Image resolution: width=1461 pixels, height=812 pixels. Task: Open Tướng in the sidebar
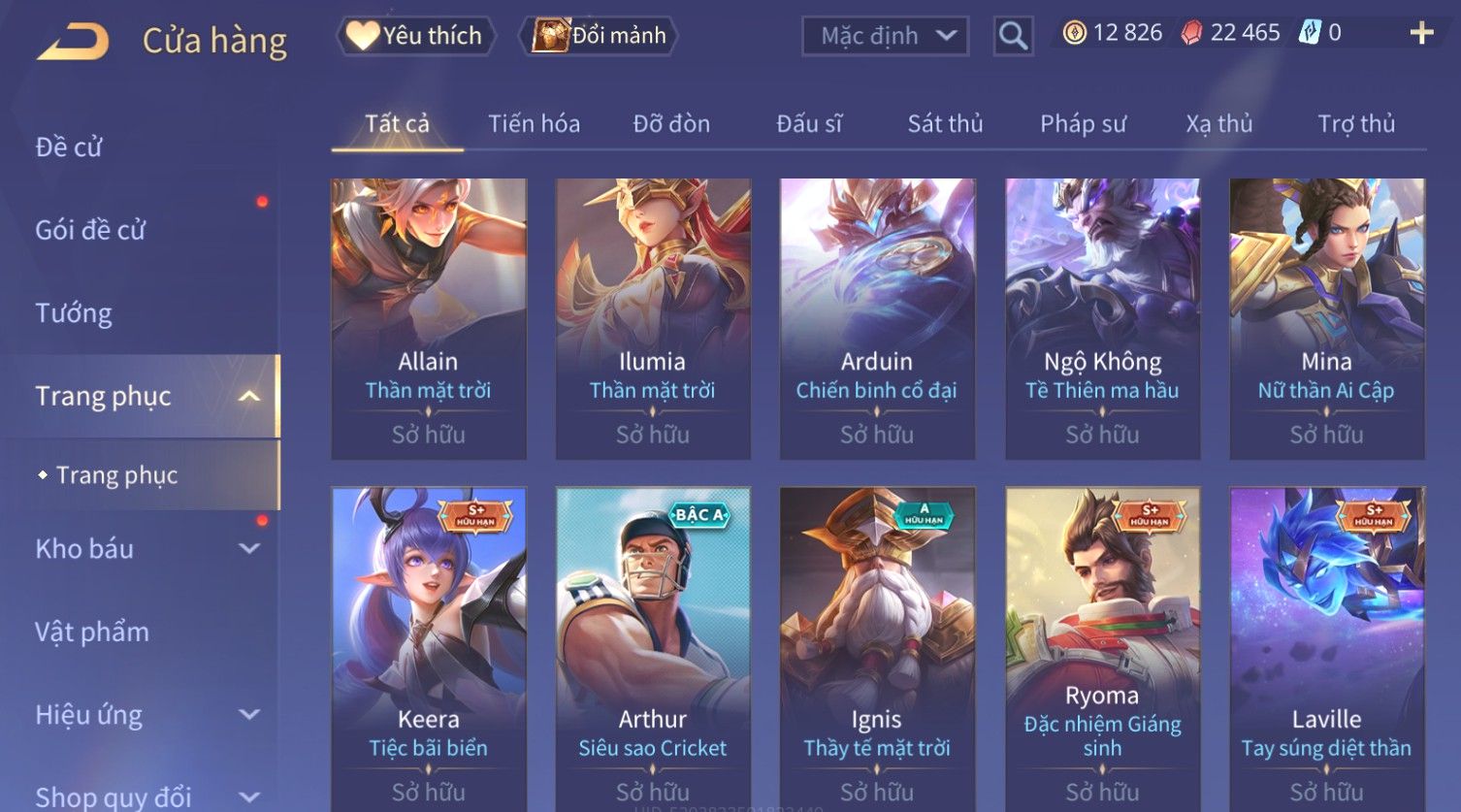[x=74, y=313]
